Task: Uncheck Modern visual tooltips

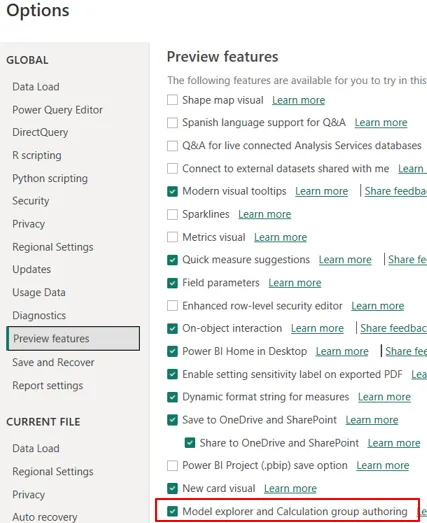Action: click(x=172, y=191)
